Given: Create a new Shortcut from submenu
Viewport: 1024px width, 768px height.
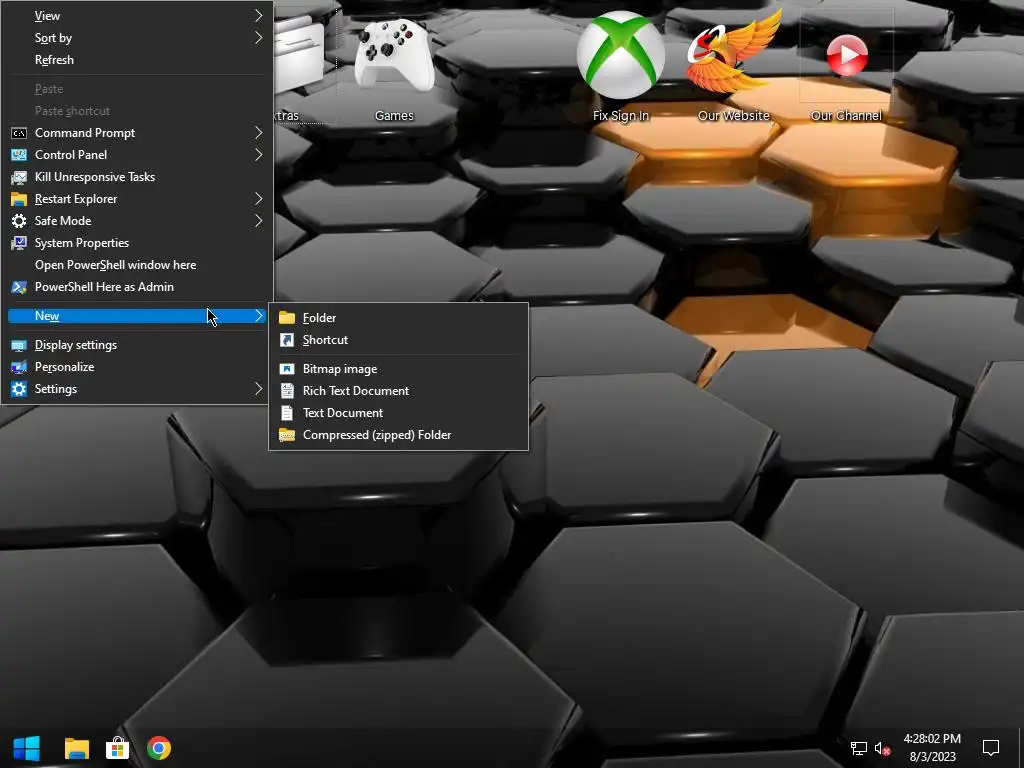Looking at the screenshot, I should (x=398, y=340).
